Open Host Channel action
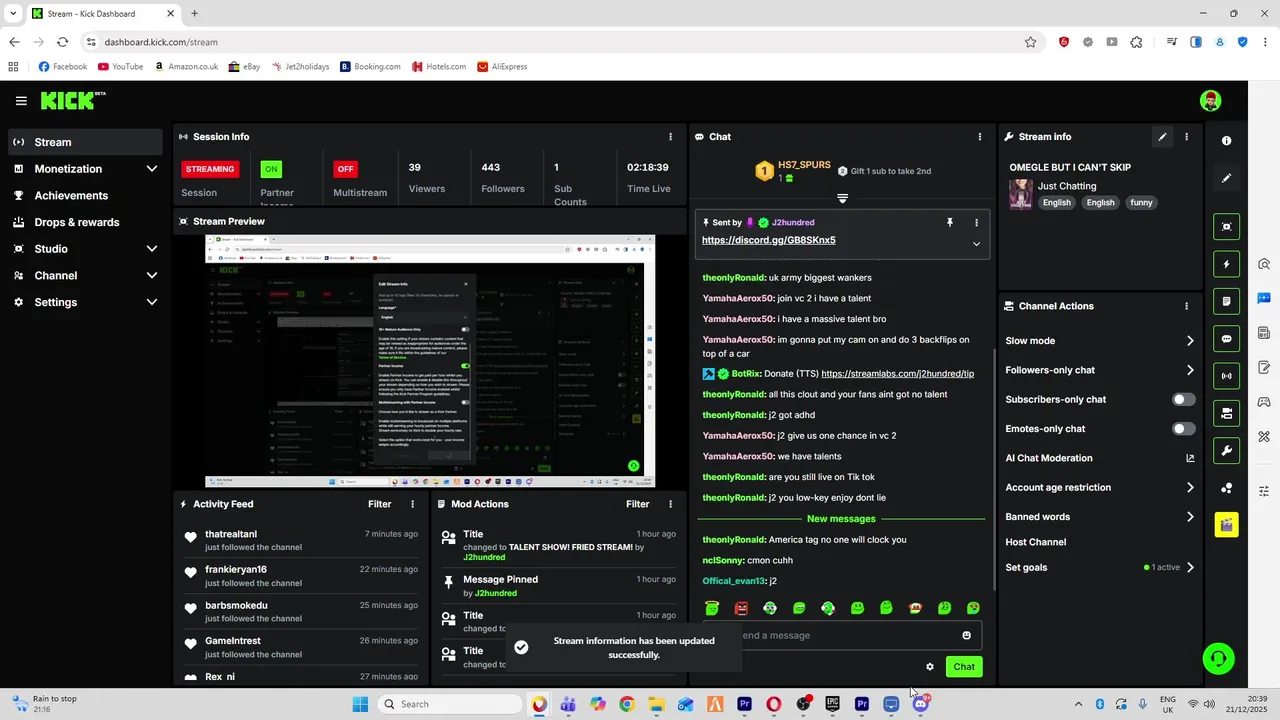This screenshot has width=1280, height=720. [1035, 542]
